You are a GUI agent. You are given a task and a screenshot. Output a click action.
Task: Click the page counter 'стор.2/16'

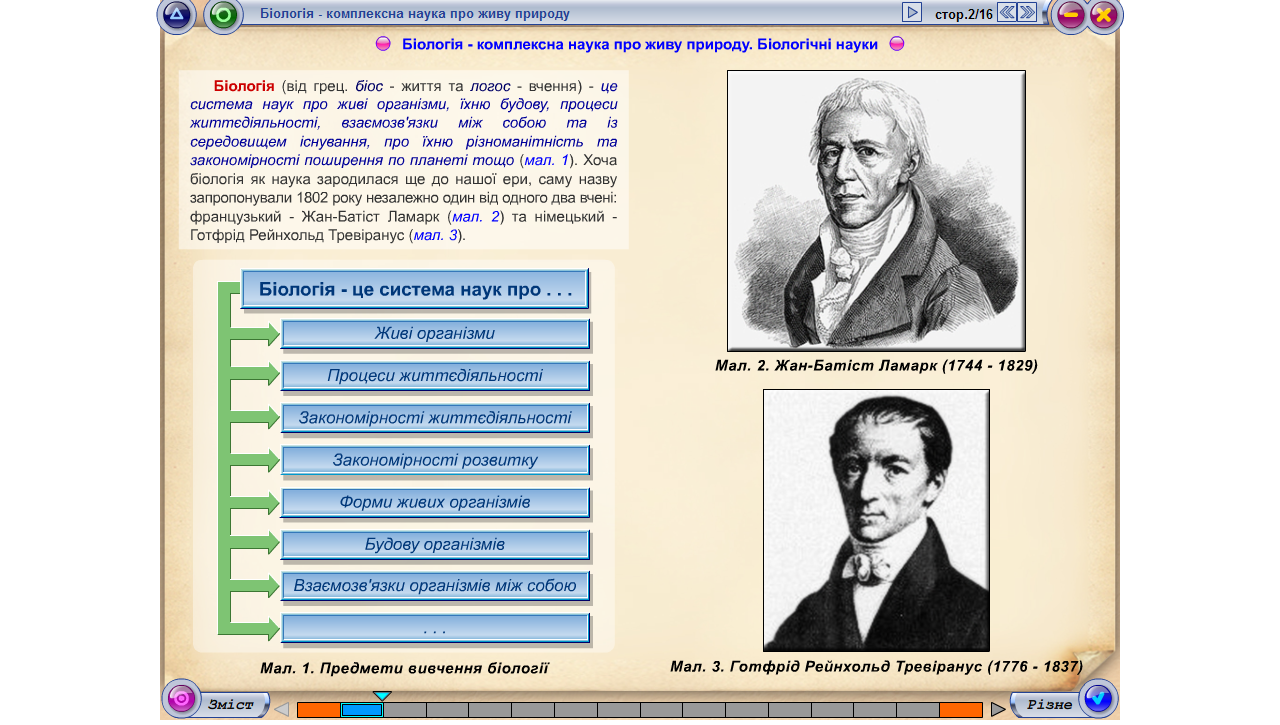[x=964, y=14]
